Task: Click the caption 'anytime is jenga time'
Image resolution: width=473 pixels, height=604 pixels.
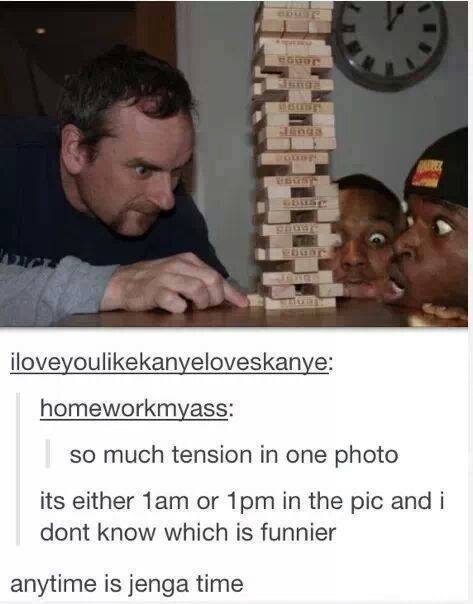Action: (127, 584)
